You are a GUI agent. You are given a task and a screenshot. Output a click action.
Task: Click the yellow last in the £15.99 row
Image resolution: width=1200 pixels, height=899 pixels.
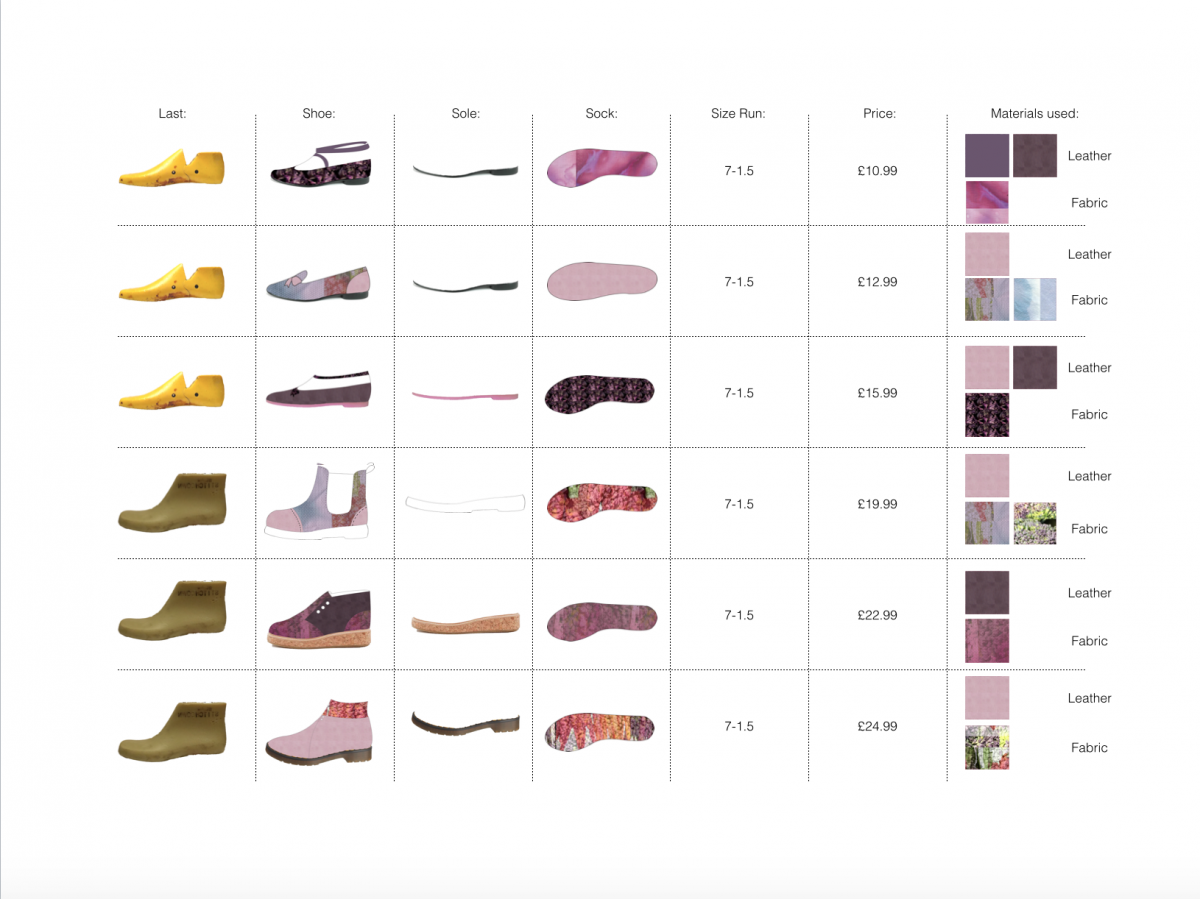pyautogui.click(x=172, y=392)
